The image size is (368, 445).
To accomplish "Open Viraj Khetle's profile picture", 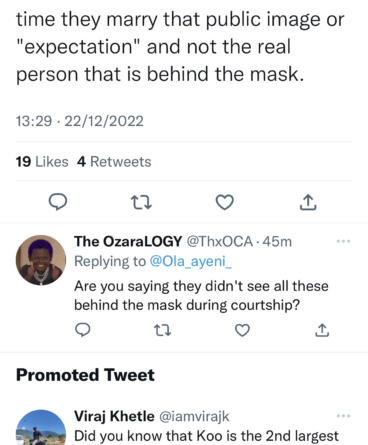I will [x=41, y=427].
